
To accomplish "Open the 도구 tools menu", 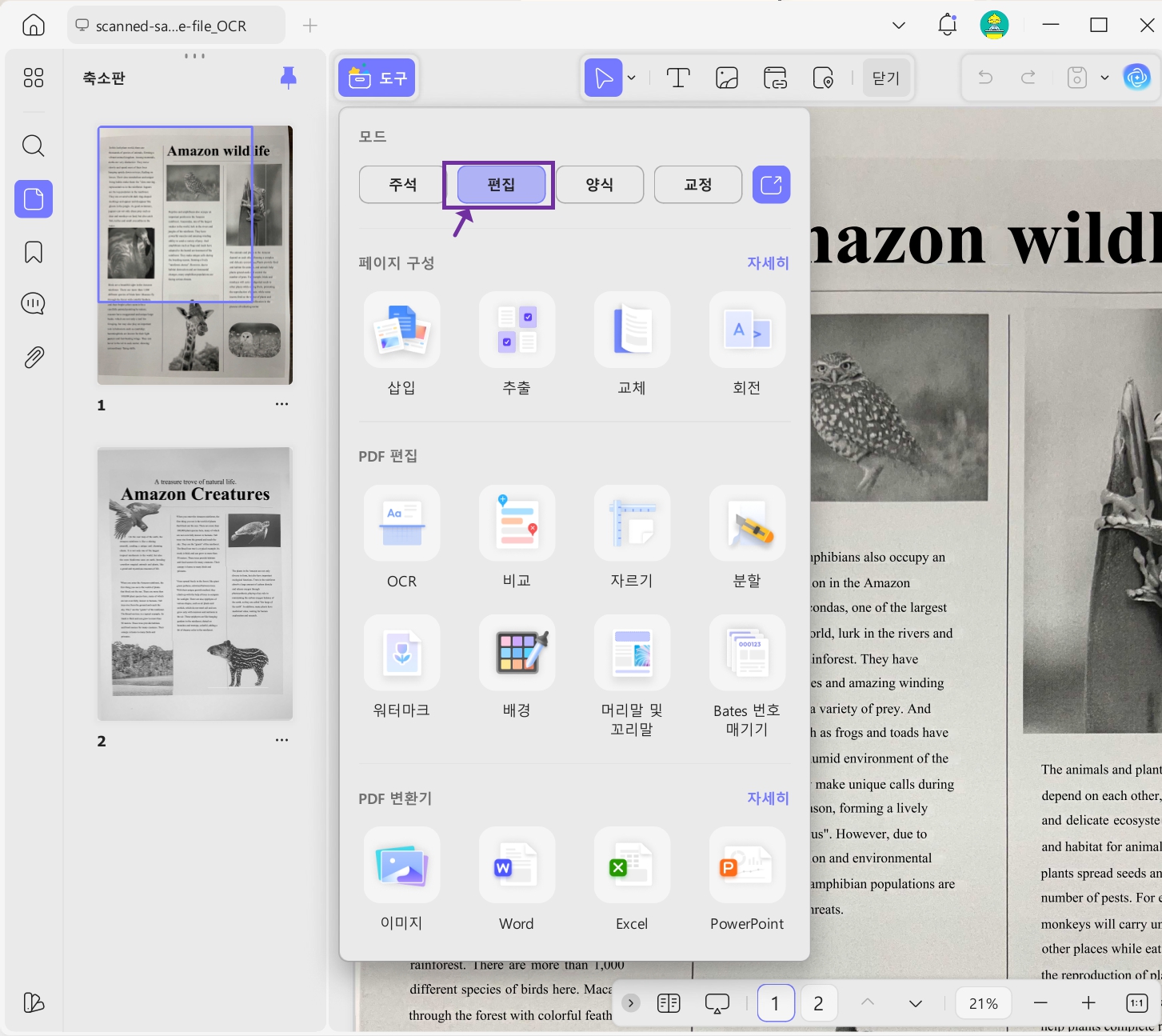I will click(377, 78).
